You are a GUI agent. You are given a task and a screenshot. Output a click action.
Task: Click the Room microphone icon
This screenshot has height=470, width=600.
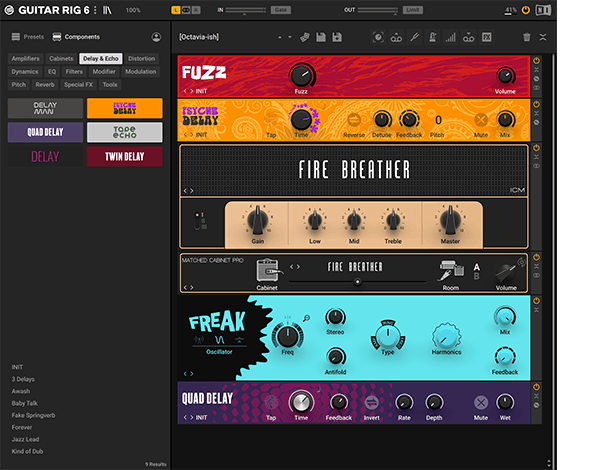451,271
